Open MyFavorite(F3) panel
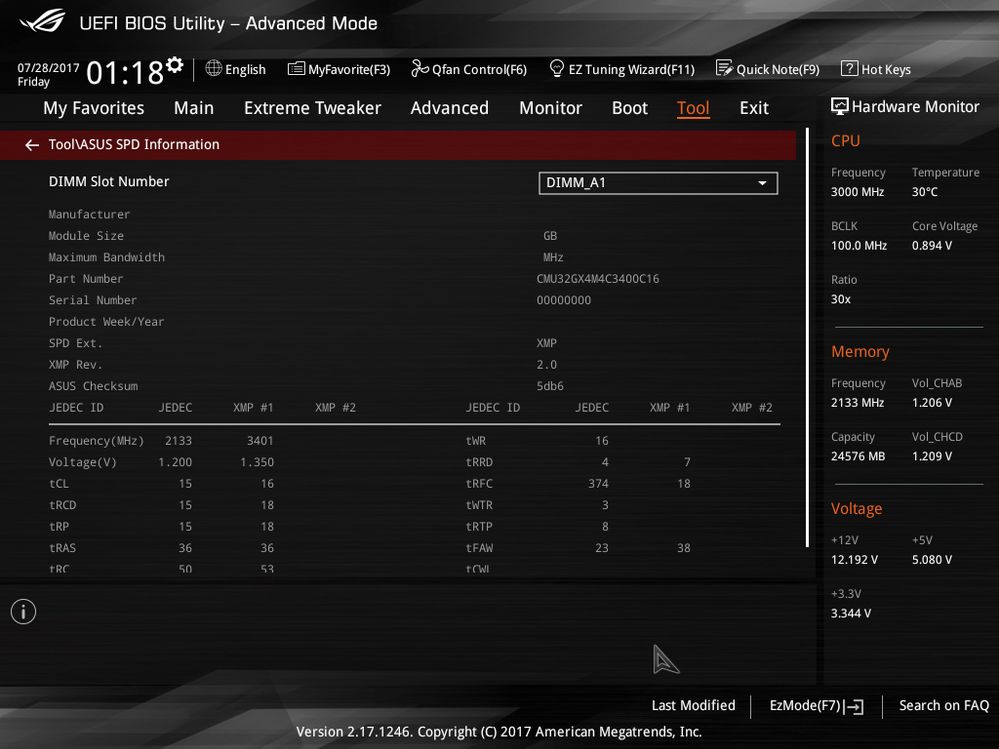Image resolution: width=999 pixels, height=749 pixels. [x=349, y=69]
